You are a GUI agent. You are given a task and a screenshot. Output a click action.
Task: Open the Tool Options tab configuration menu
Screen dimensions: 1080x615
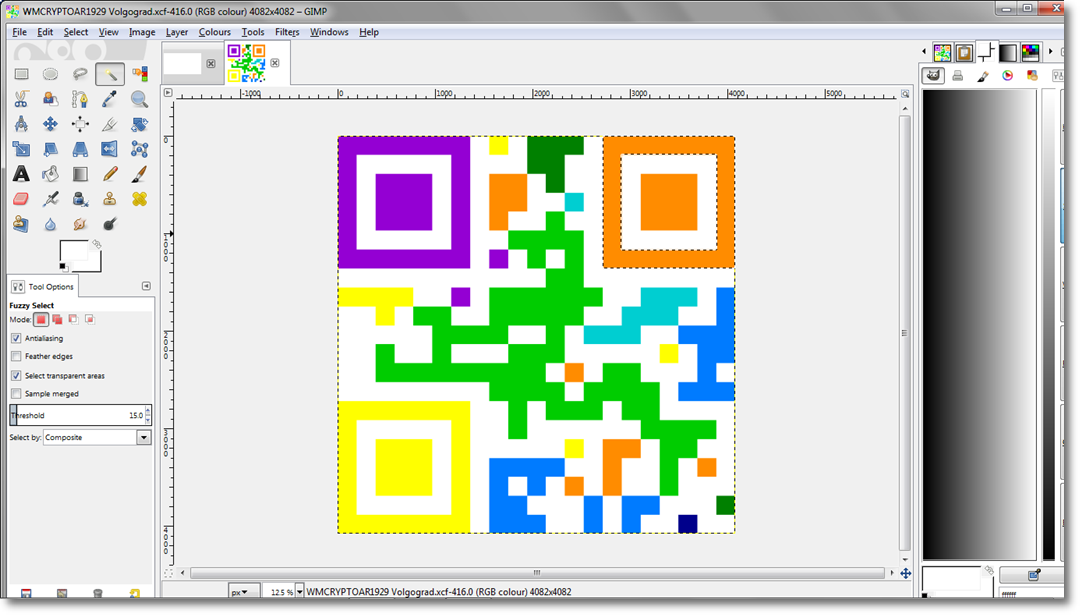146,286
